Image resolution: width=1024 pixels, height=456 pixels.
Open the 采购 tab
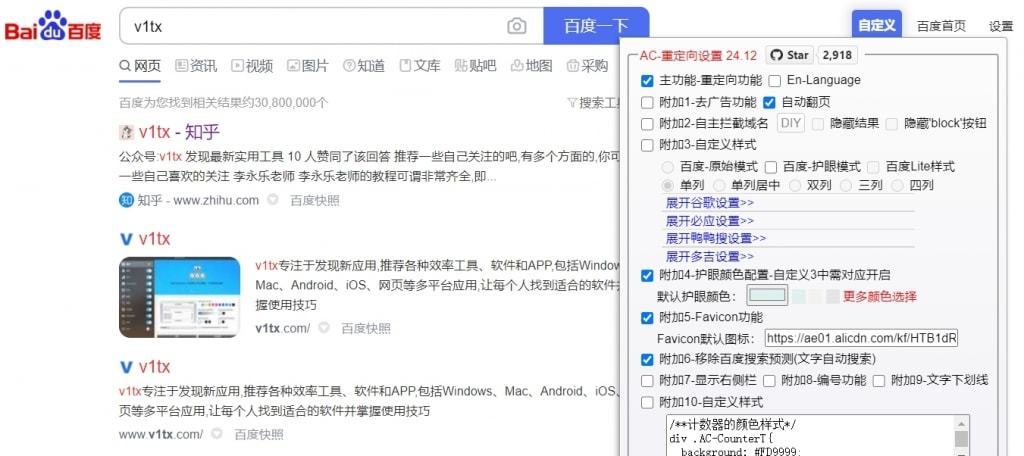[587, 66]
